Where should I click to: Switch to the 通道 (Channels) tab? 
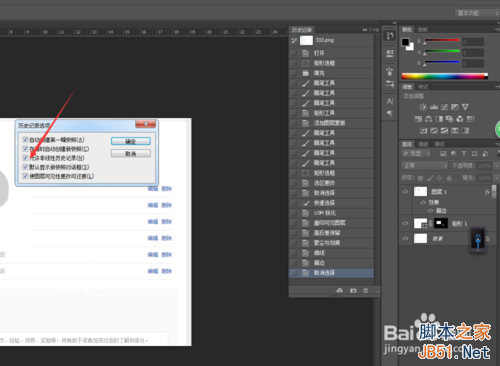(423, 144)
